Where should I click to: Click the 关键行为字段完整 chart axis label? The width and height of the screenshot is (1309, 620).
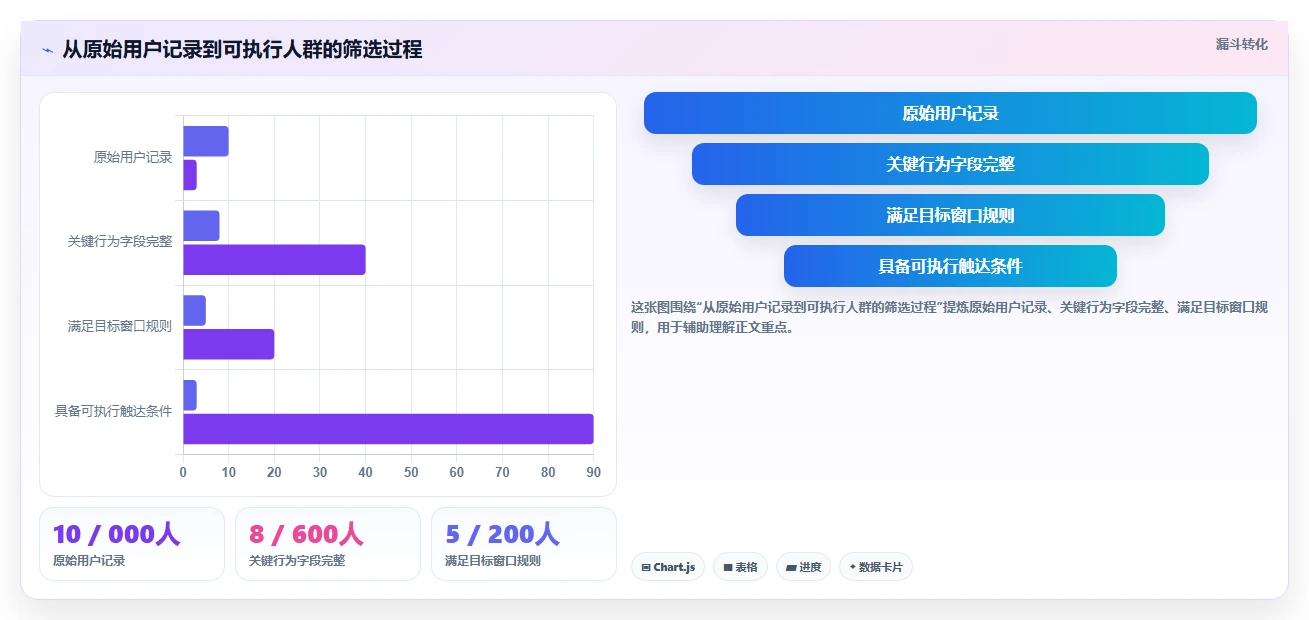point(120,242)
